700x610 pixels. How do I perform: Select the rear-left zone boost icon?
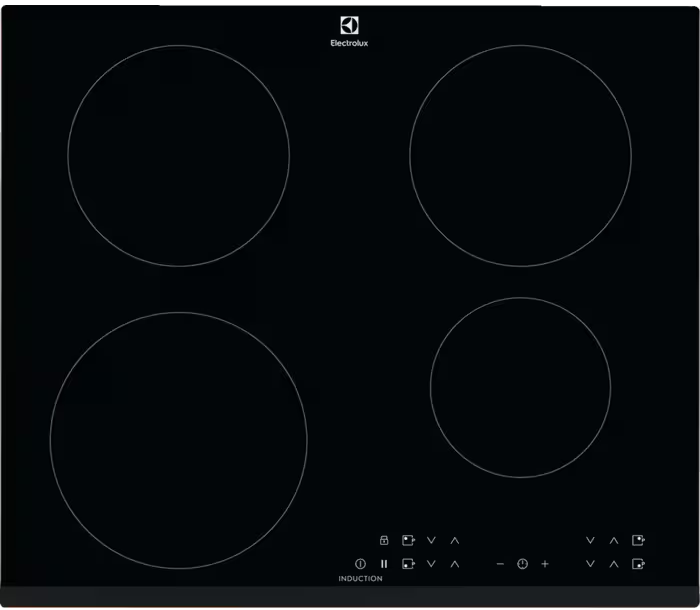pyautogui.click(x=408, y=540)
